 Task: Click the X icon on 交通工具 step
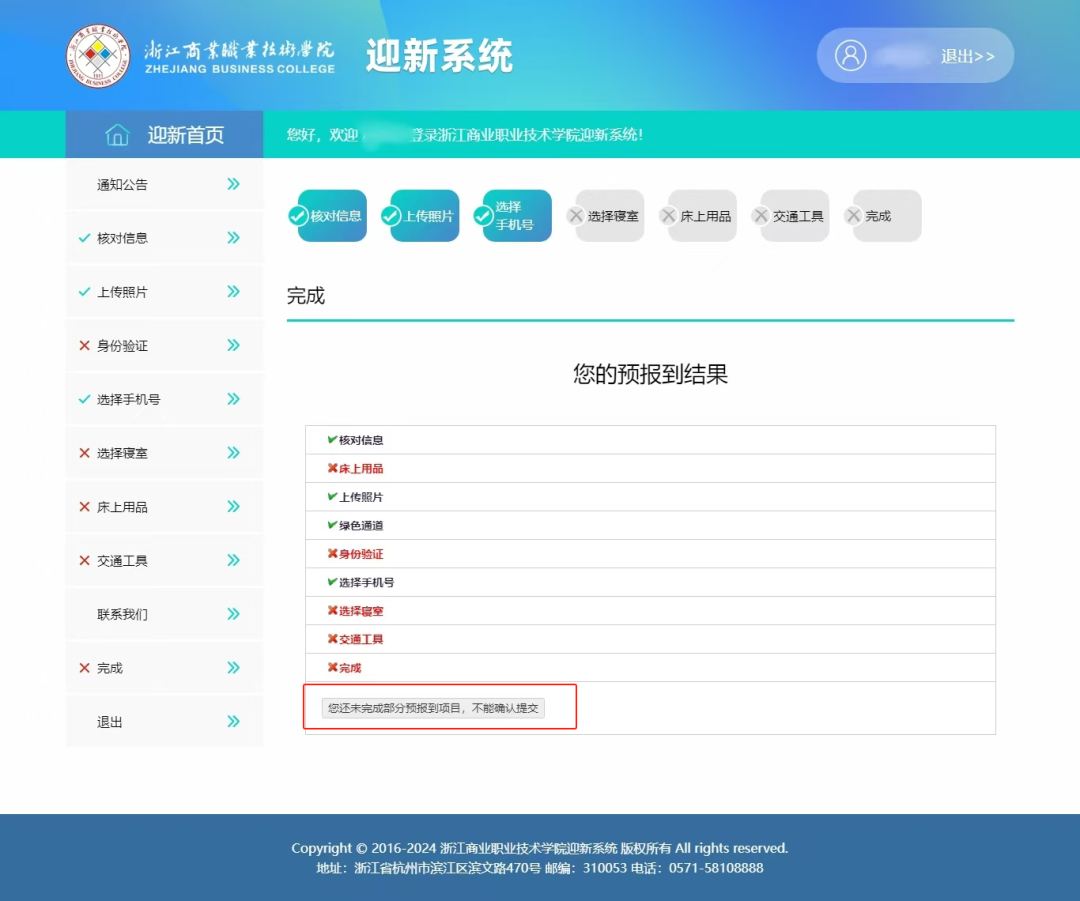[760, 216]
